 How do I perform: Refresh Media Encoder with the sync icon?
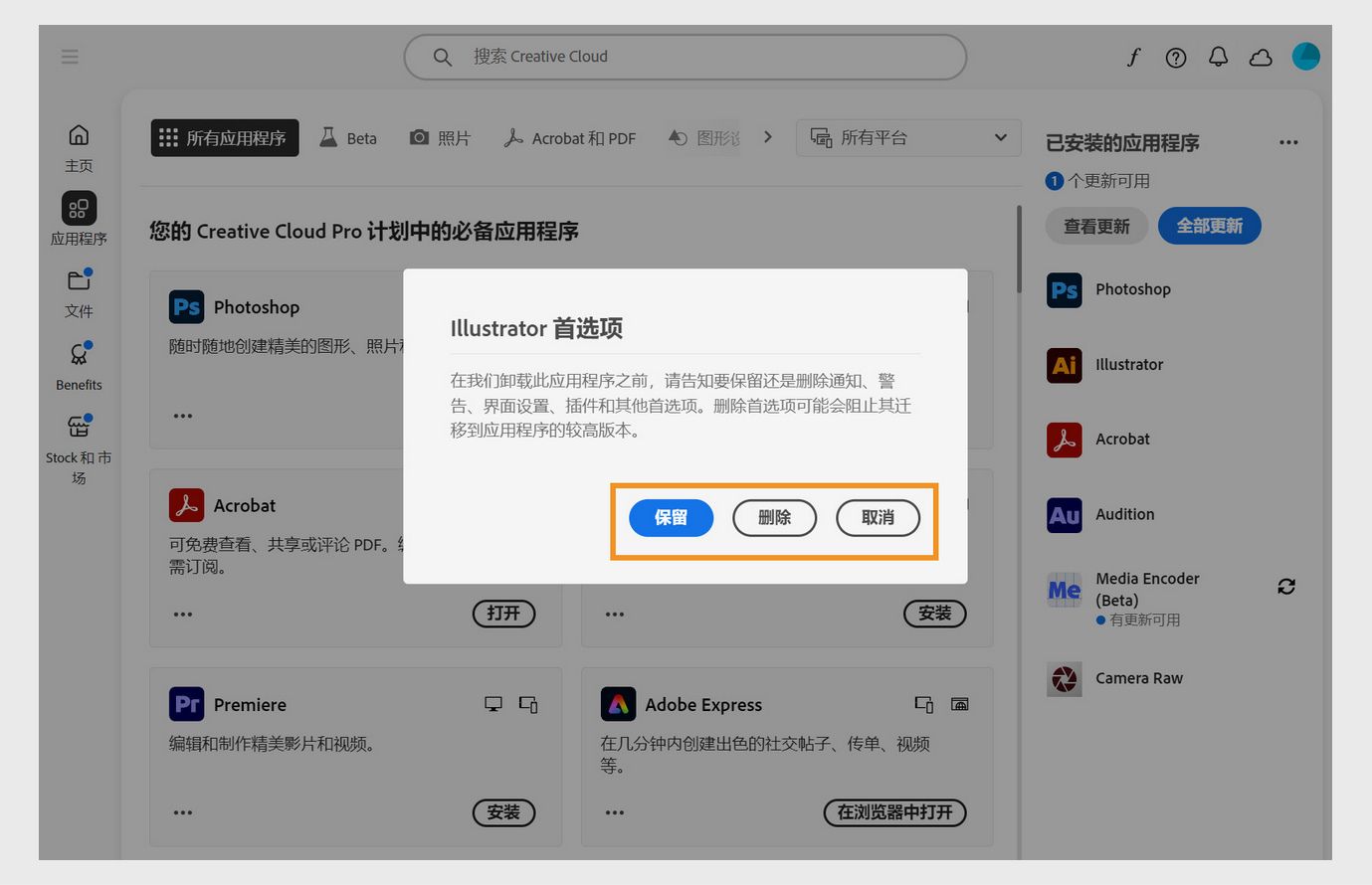[x=1286, y=587]
